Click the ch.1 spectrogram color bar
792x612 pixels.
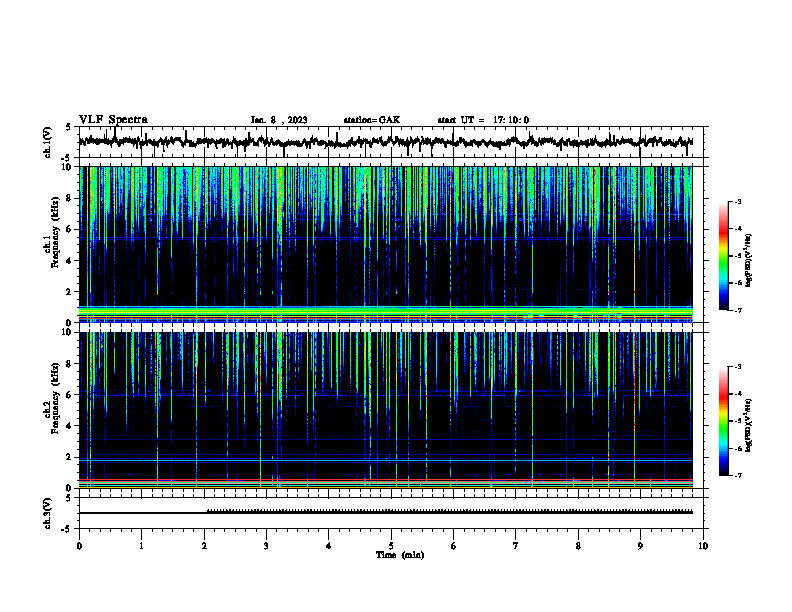[x=723, y=256]
